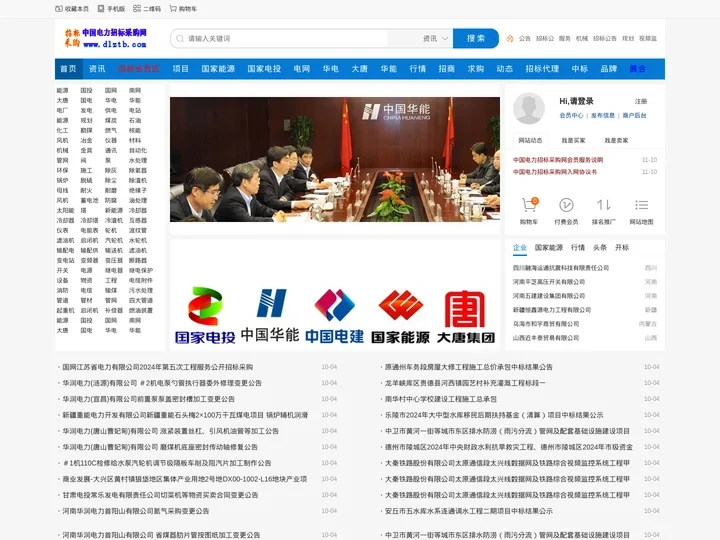Open the 国家电投 navigation menu item
The height and width of the screenshot is (540, 720).
point(264,69)
